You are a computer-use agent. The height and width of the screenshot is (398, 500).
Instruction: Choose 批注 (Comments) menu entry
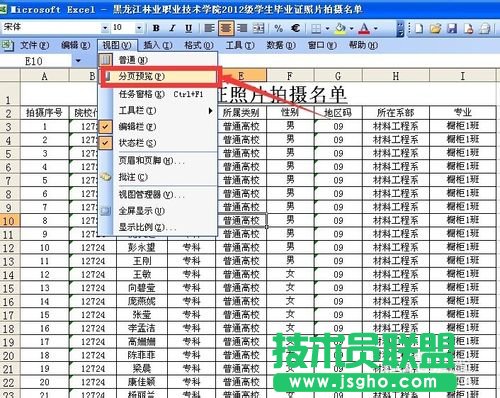point(158,177)
